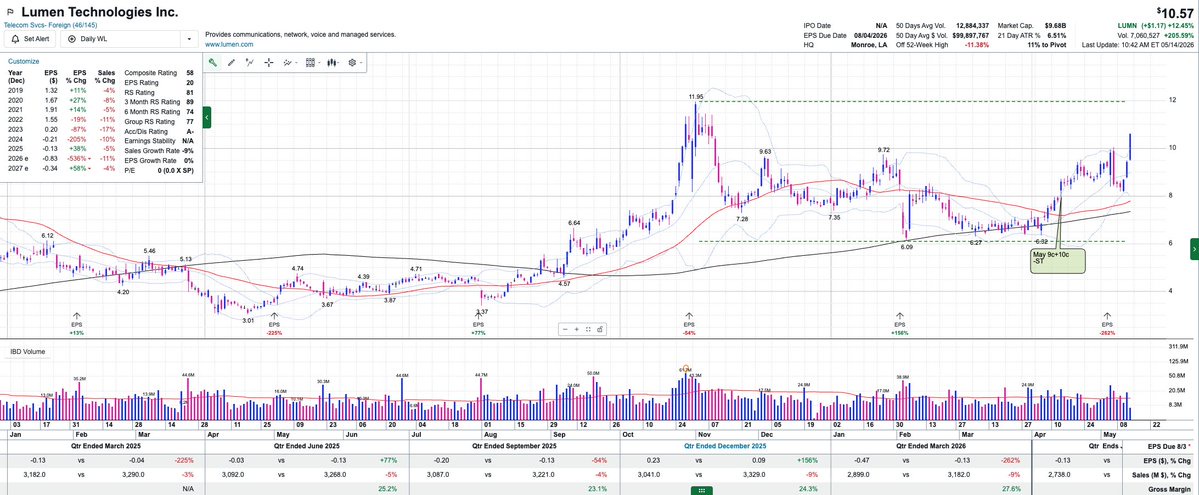Click the EPS +156% earnings marker
The height and width of the screenshot is (495, 1199).
click(900, 322)
